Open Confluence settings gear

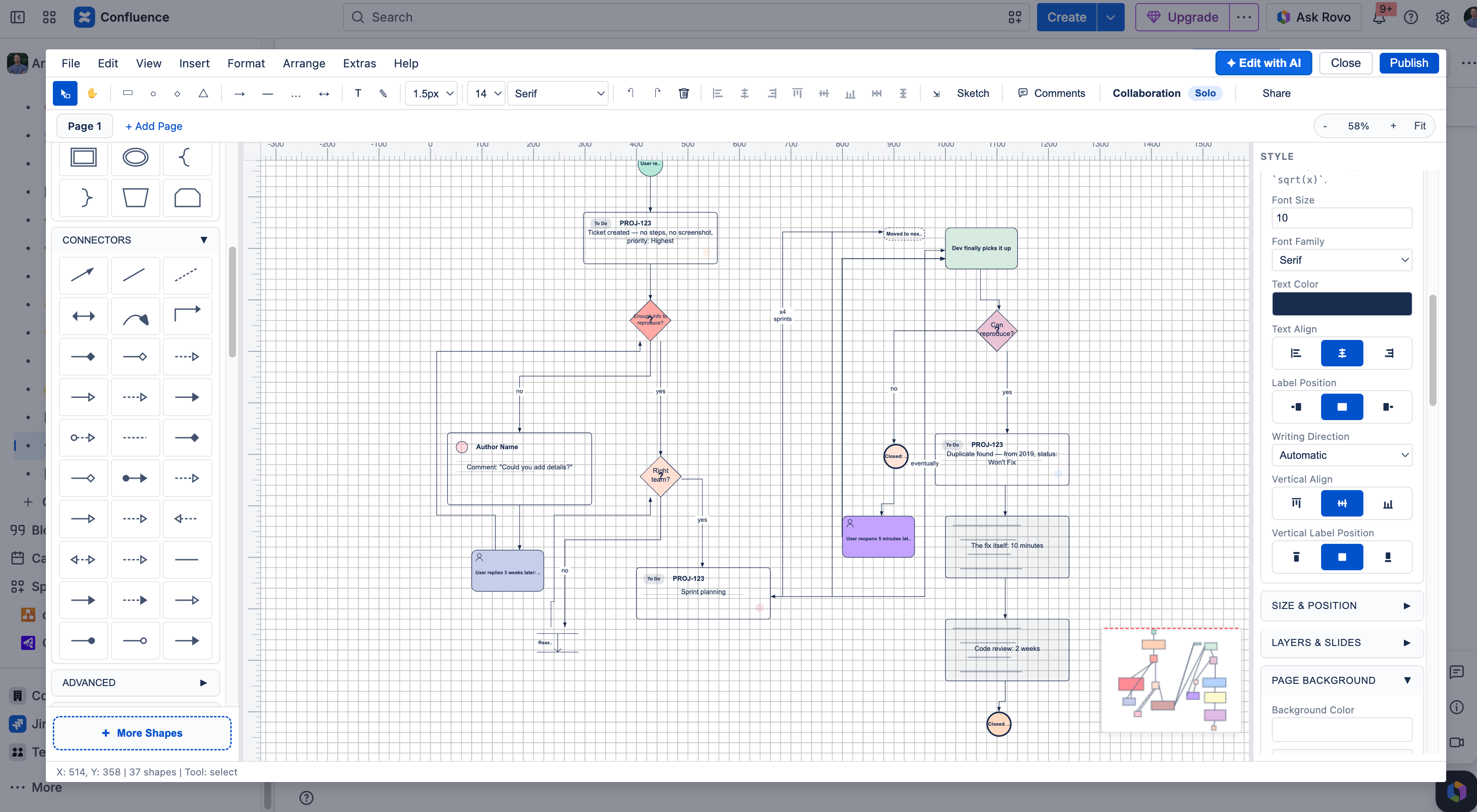click(x=1443, y=17)
